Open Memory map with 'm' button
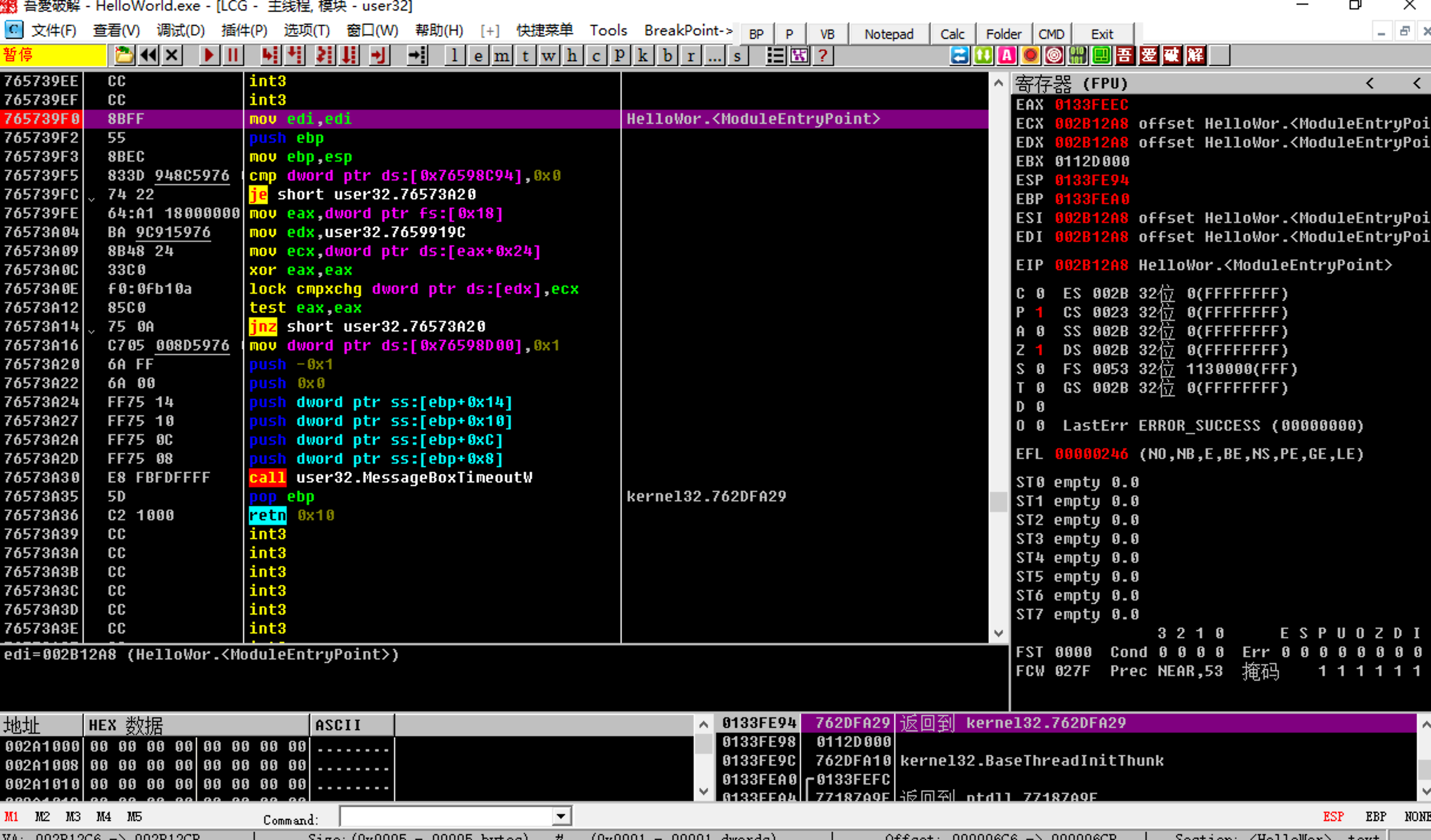1431x840 pixels. point(501,56)
